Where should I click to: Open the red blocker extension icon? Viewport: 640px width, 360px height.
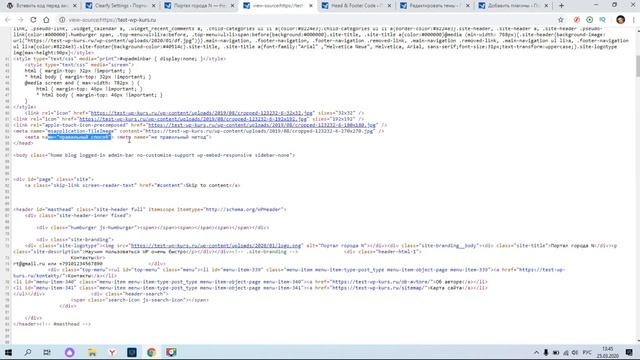coord(577,20)
